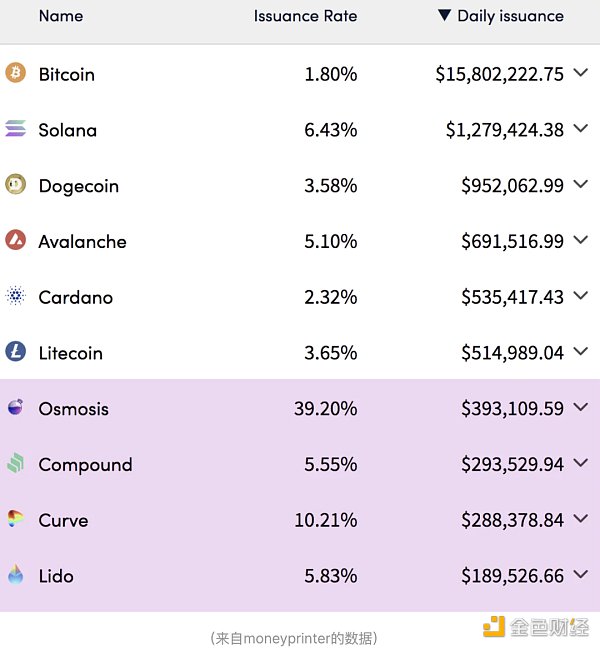Image resolution: width=600 pixels, height=648 pixels.
Task: Click the Dogecoin logo icon
Action: [15, 184]
